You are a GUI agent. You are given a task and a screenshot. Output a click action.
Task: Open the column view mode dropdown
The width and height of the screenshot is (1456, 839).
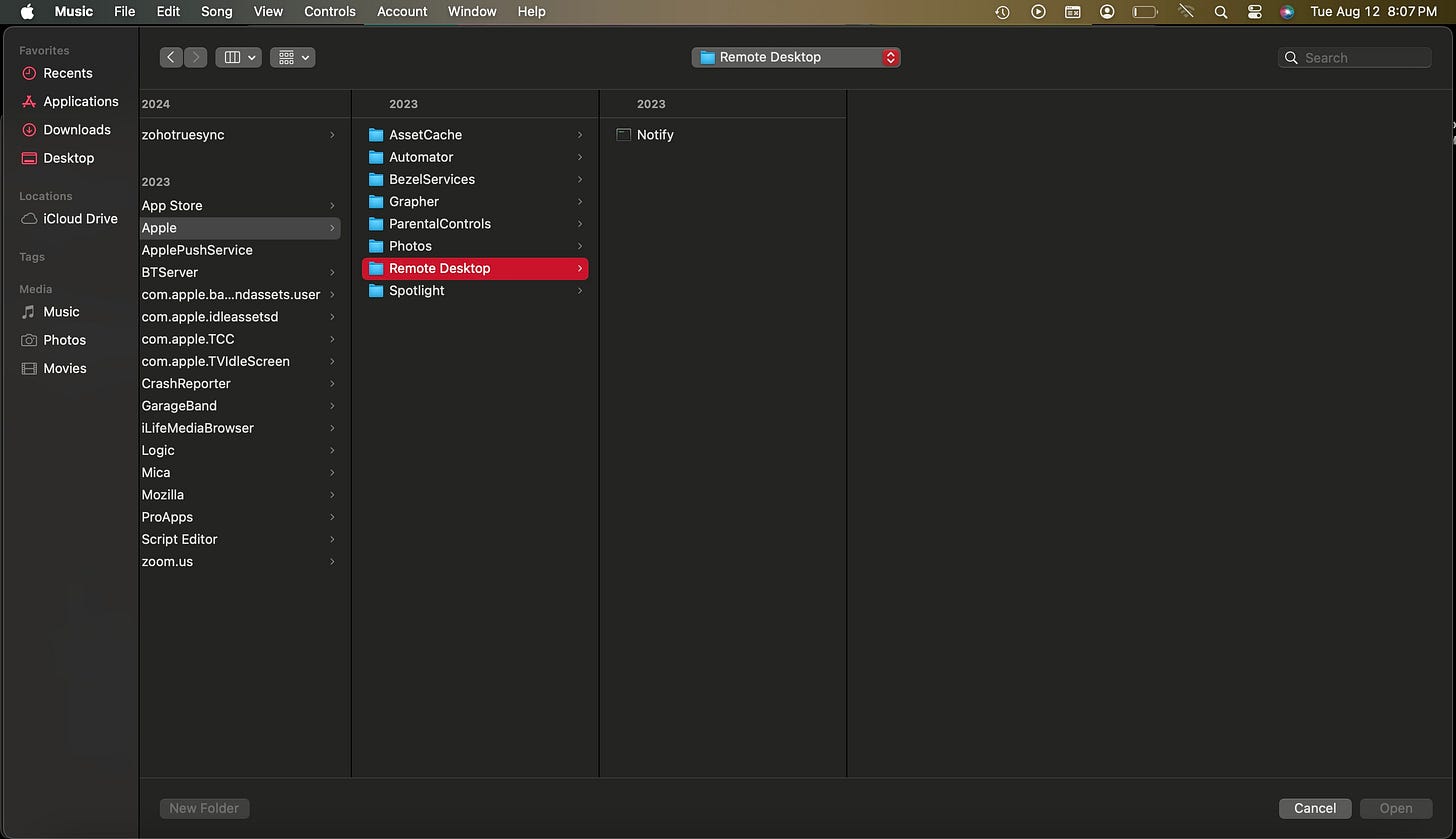[239, 57]
